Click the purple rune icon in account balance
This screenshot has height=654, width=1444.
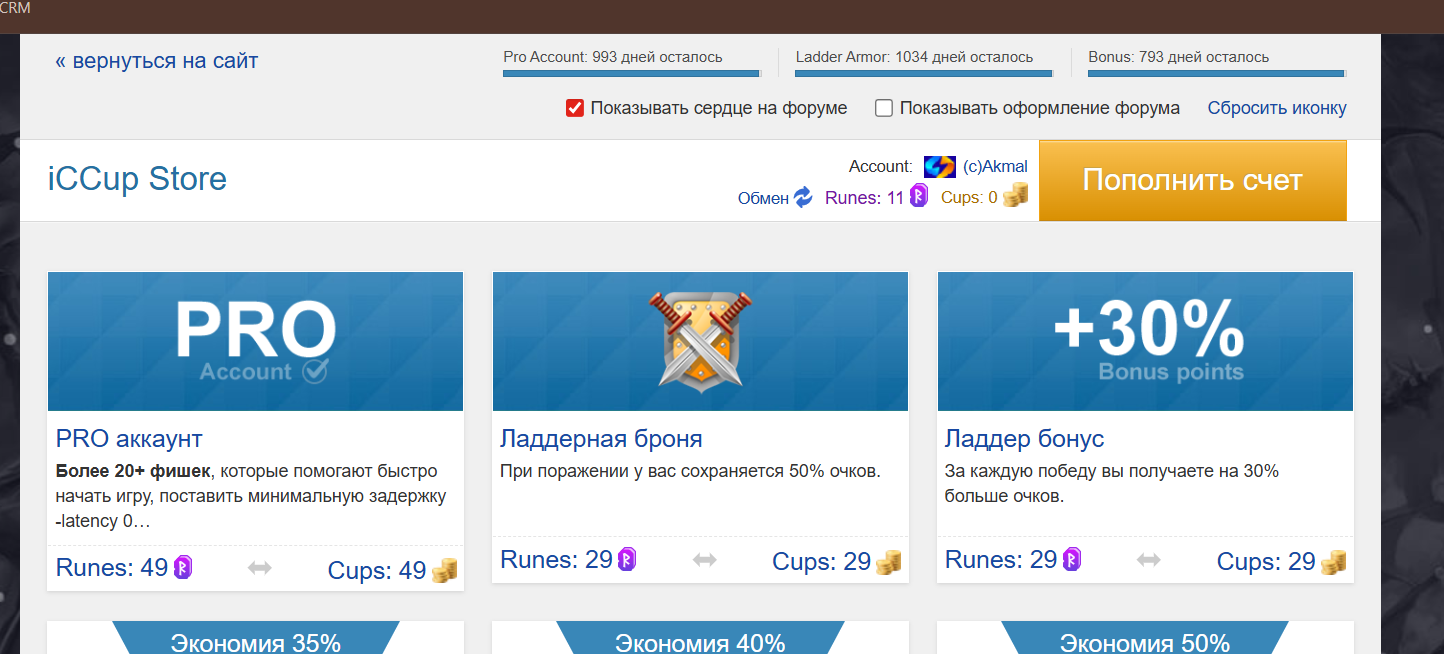[918, 196]
